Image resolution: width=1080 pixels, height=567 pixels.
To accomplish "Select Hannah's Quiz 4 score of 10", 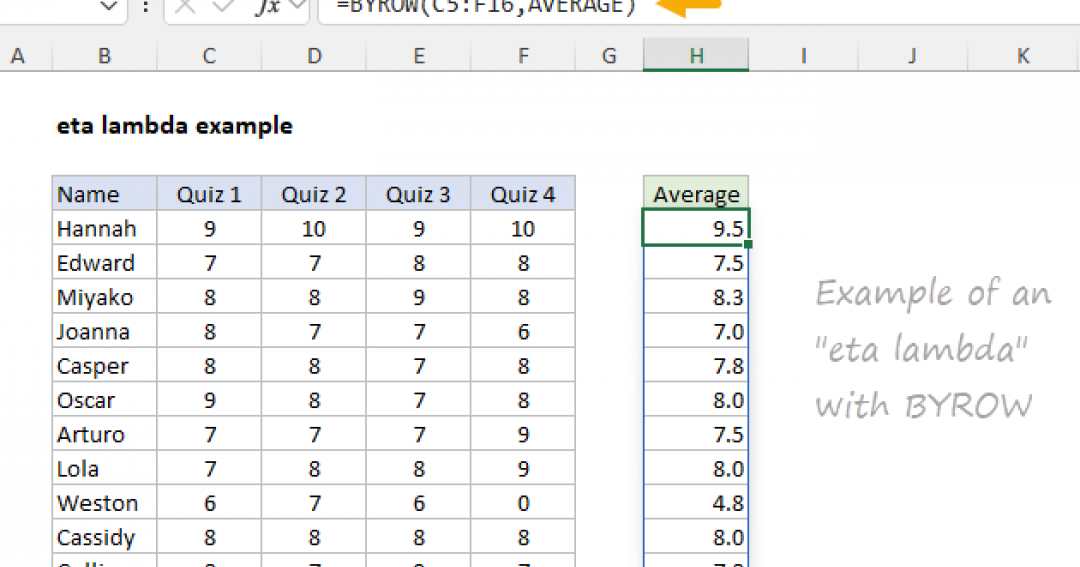I will click(x=523, y=228).
